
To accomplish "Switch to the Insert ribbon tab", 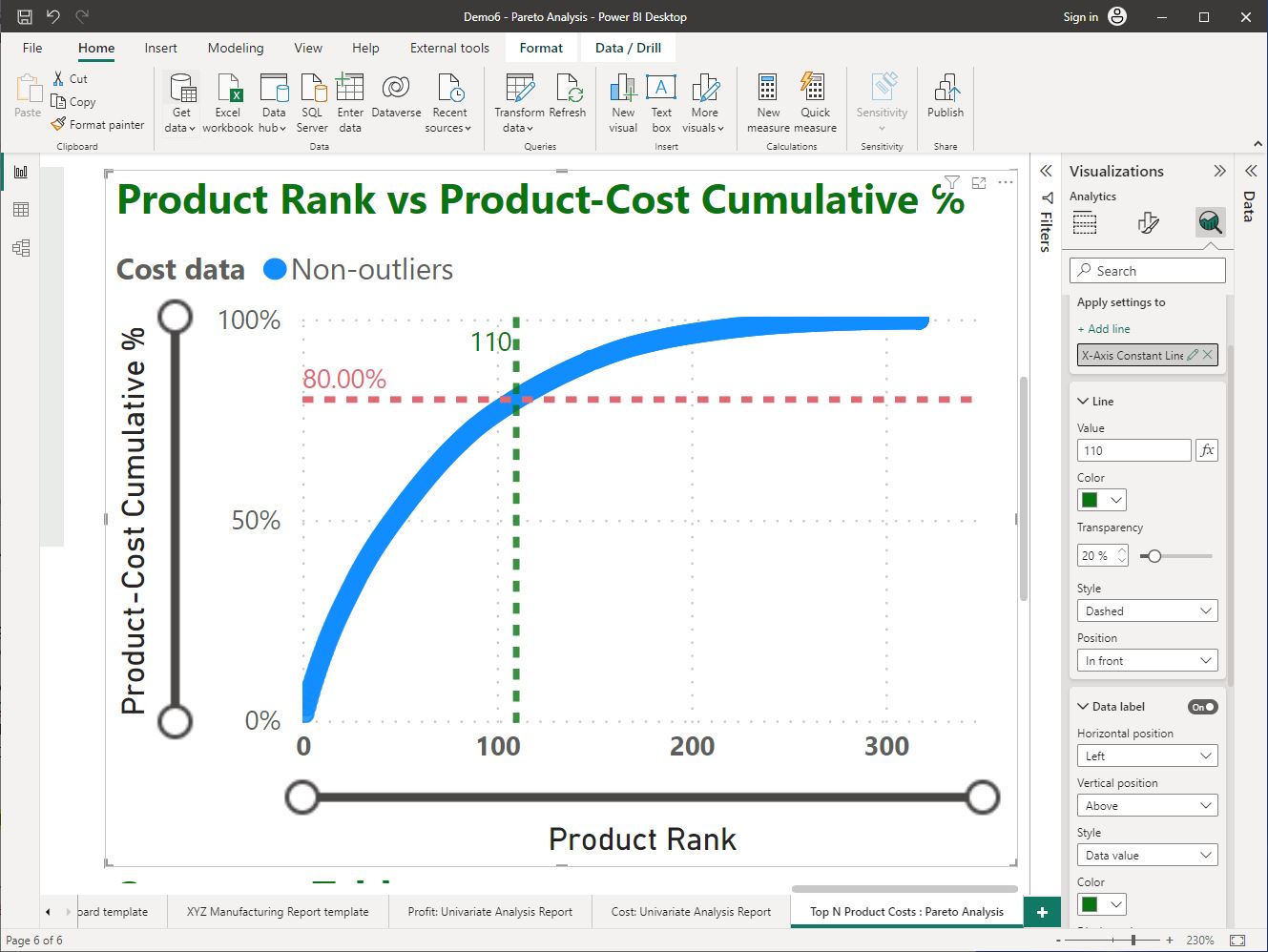I will [x=160, y=48].
